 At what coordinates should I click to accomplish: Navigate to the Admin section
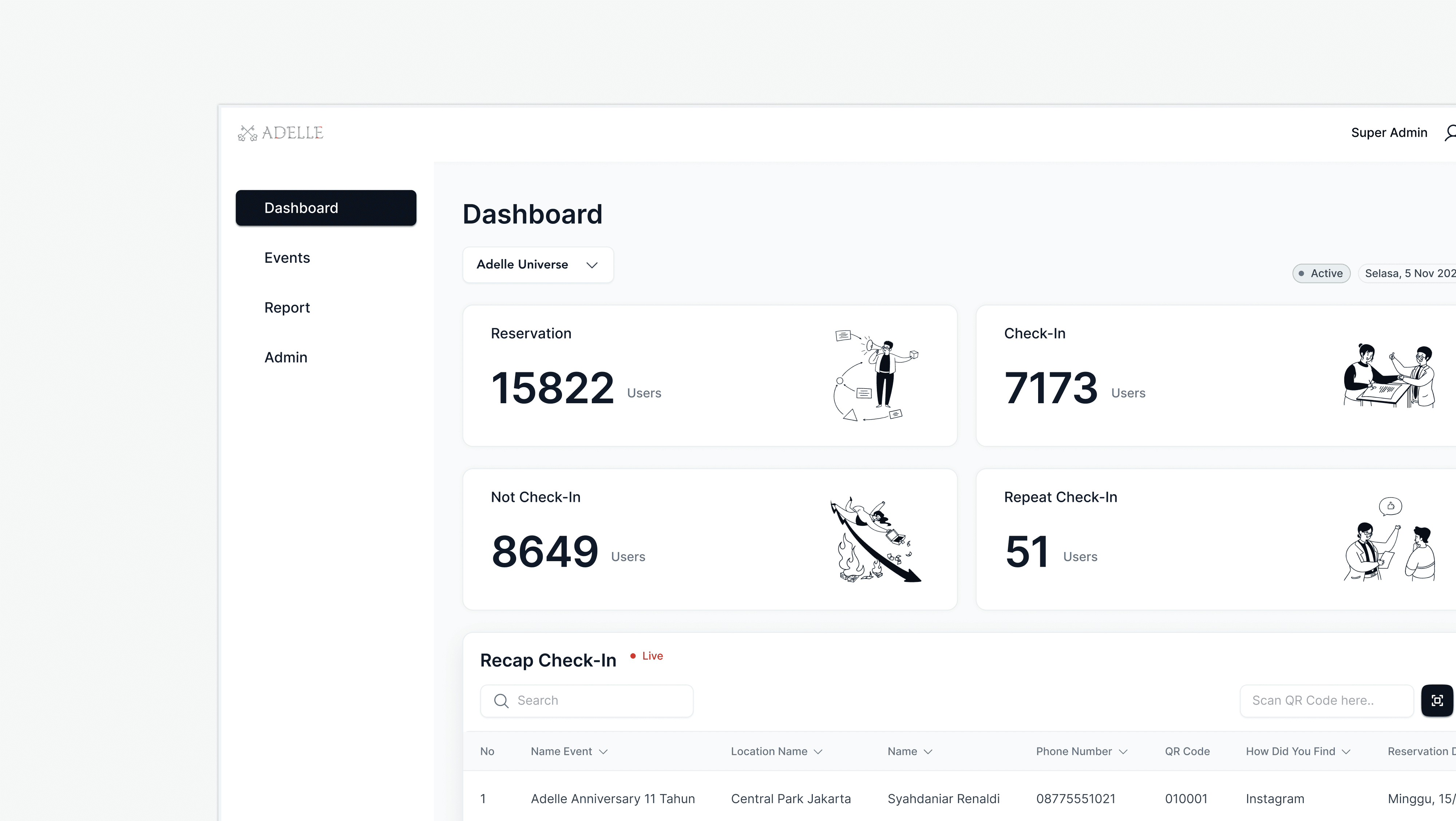click(285, 357)
